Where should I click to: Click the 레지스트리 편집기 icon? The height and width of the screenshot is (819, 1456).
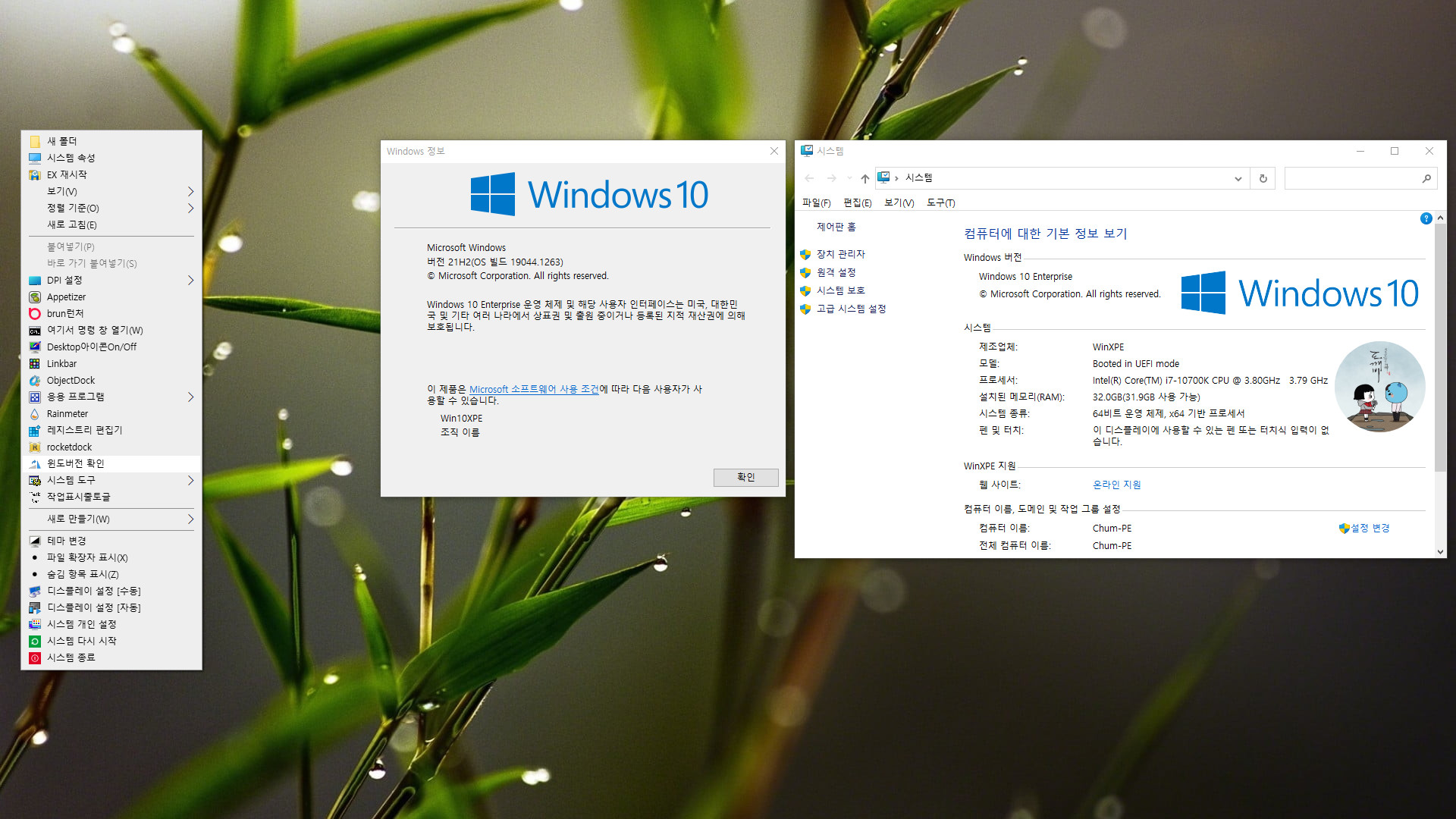[35, 431]
